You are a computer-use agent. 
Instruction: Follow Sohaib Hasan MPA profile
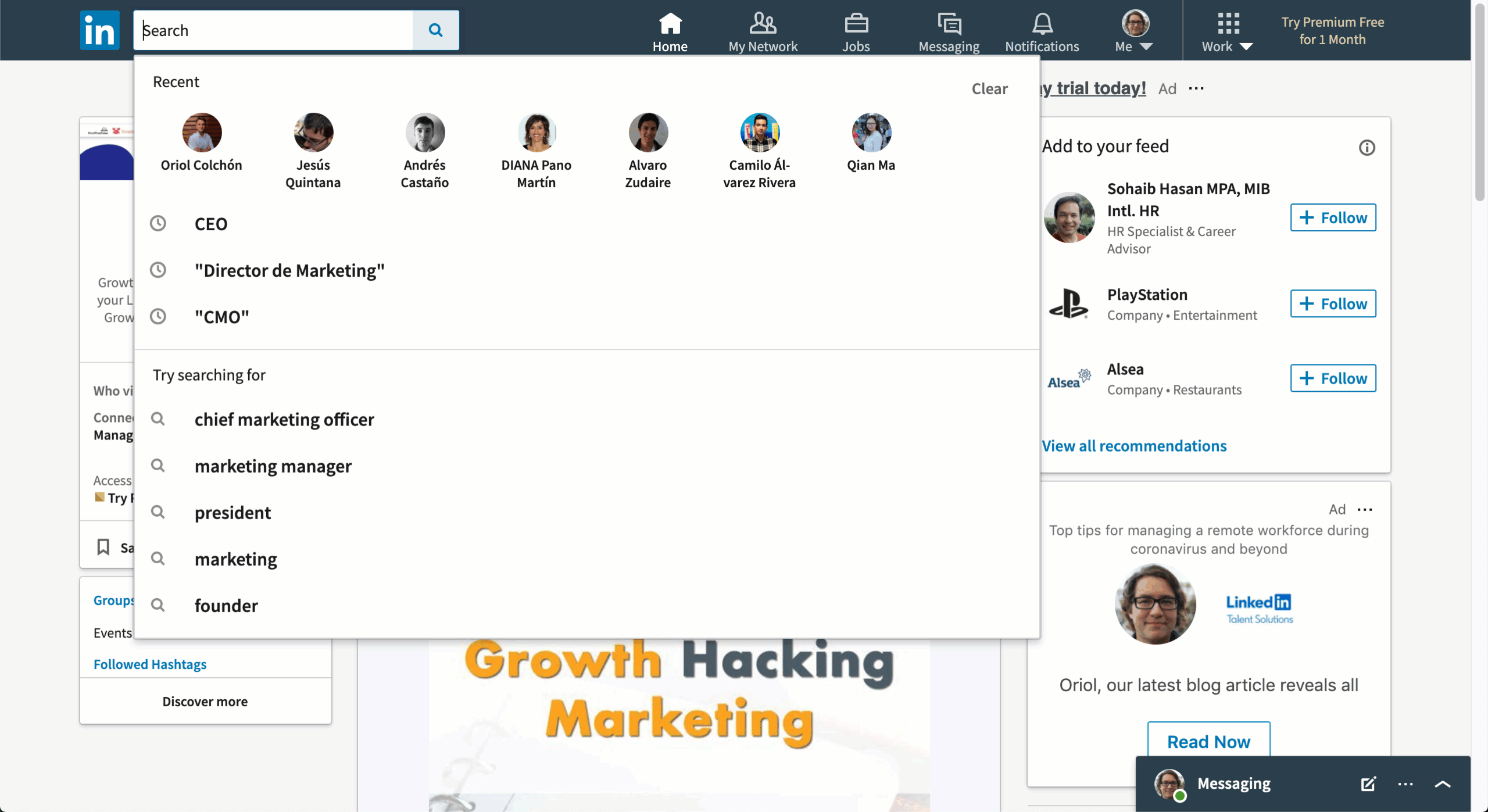pos(1333,217)
